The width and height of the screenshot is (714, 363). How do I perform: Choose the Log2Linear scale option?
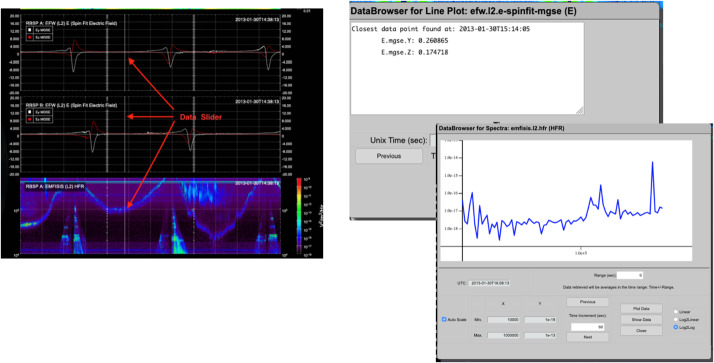point(676,320)
